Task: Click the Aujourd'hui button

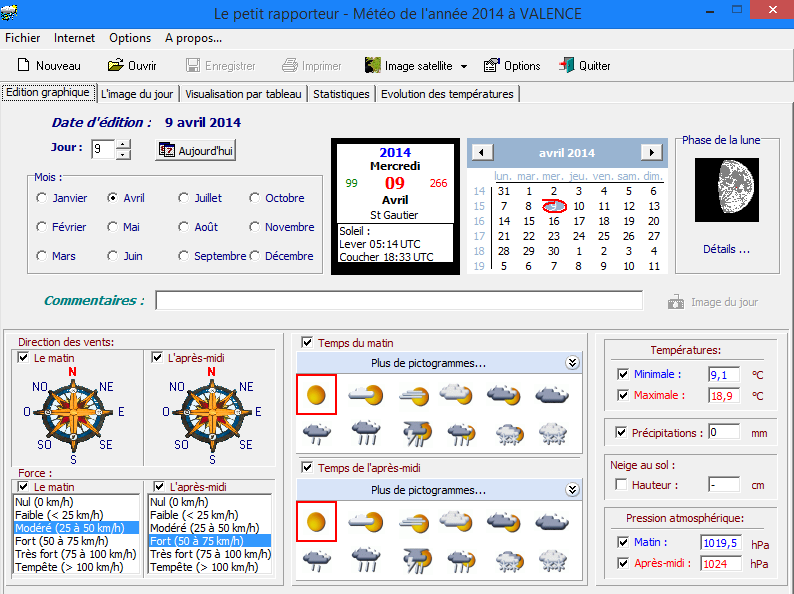Action: pyautogui.click(x=195, y=150)
